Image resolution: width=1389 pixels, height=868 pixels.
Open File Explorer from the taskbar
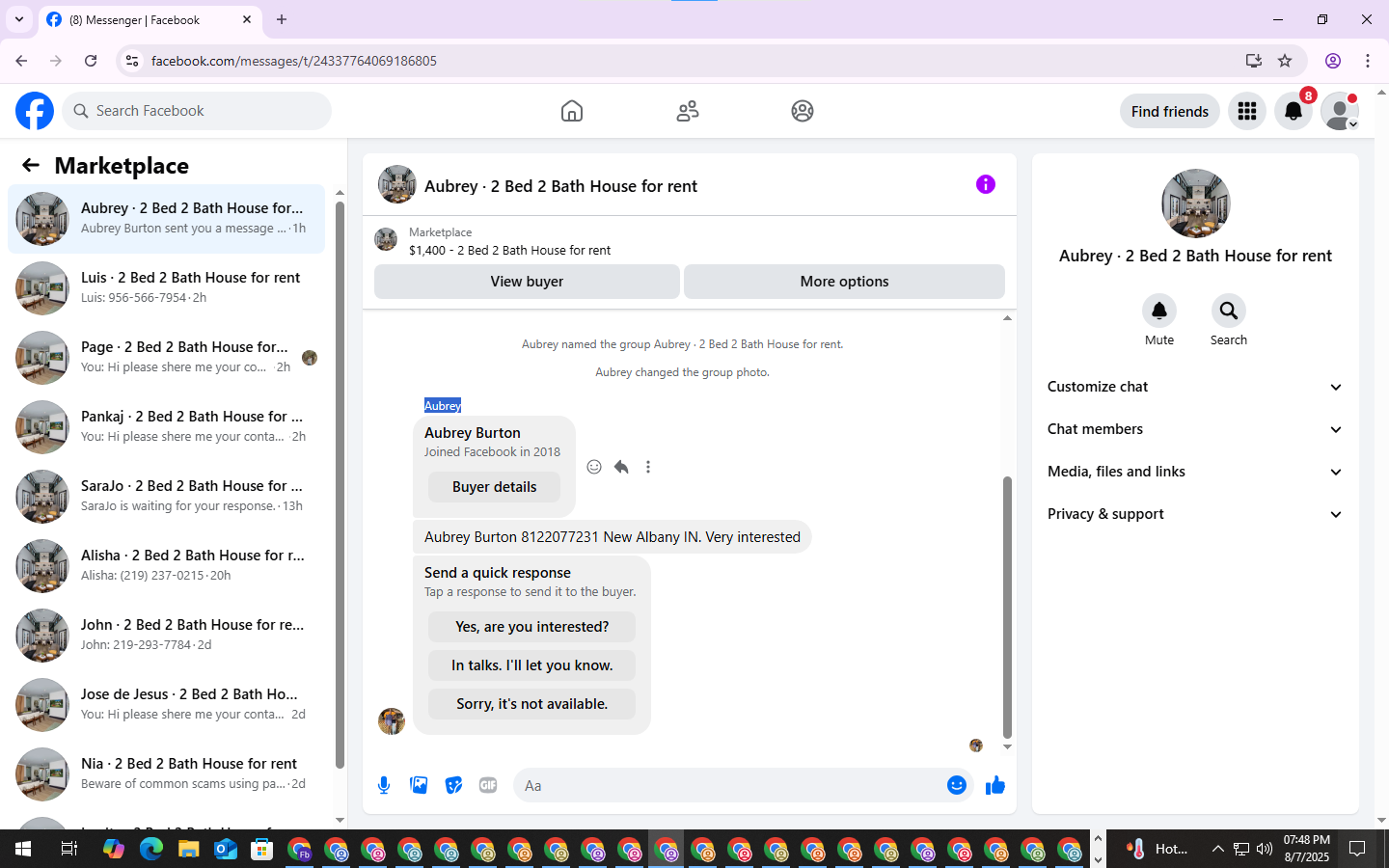188,849
